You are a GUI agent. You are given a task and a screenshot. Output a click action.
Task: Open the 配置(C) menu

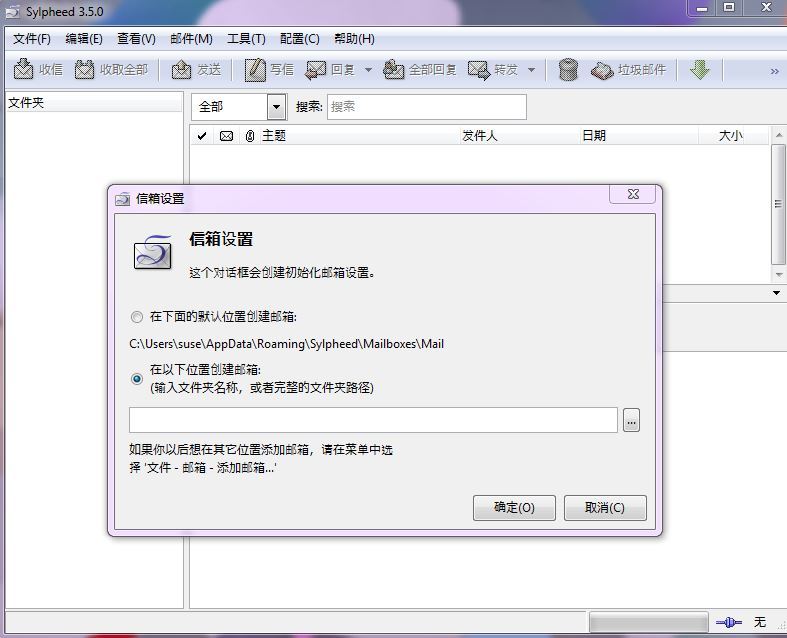[300, 39]
